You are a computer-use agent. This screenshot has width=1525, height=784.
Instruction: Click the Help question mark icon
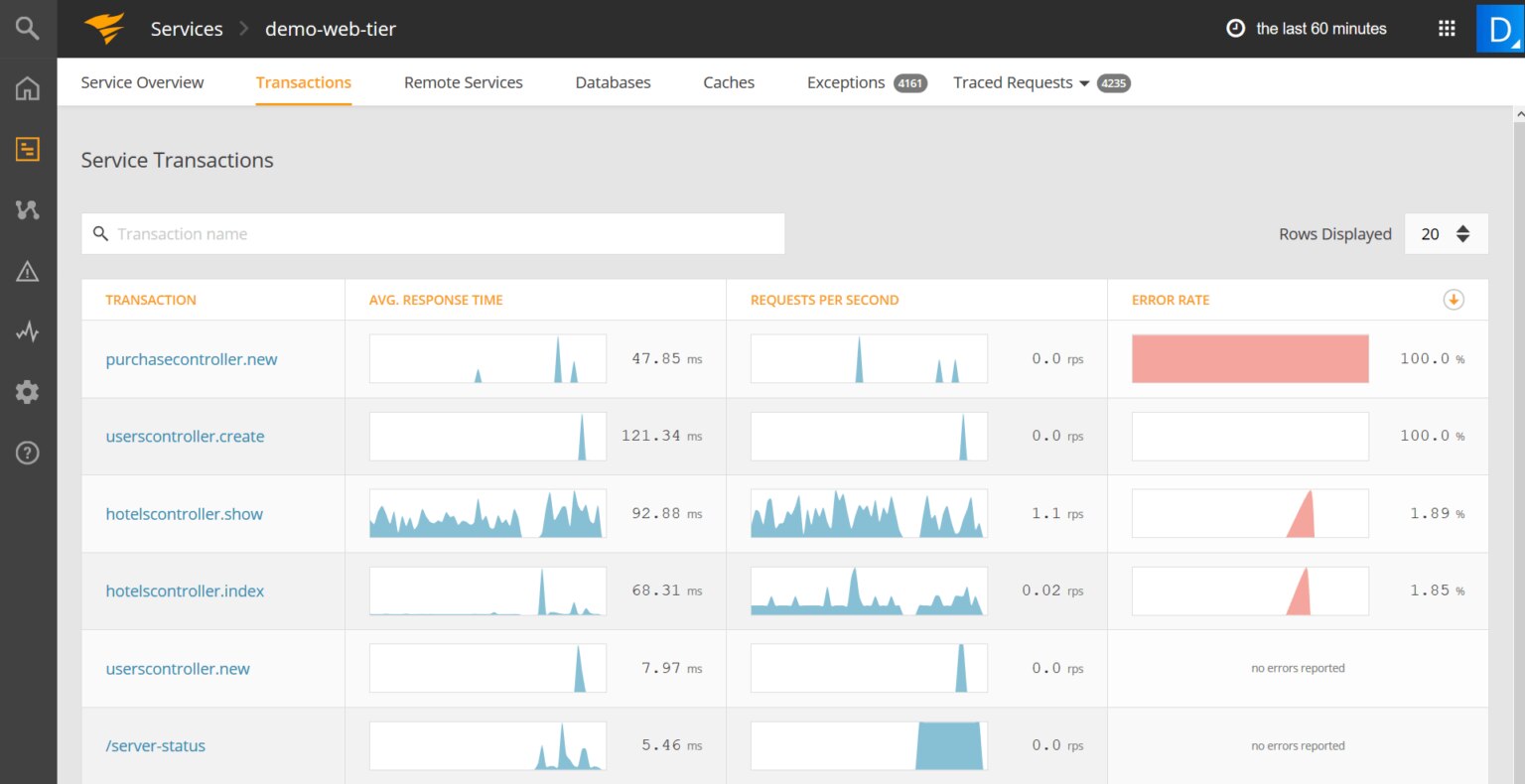[x=27, y=453]
